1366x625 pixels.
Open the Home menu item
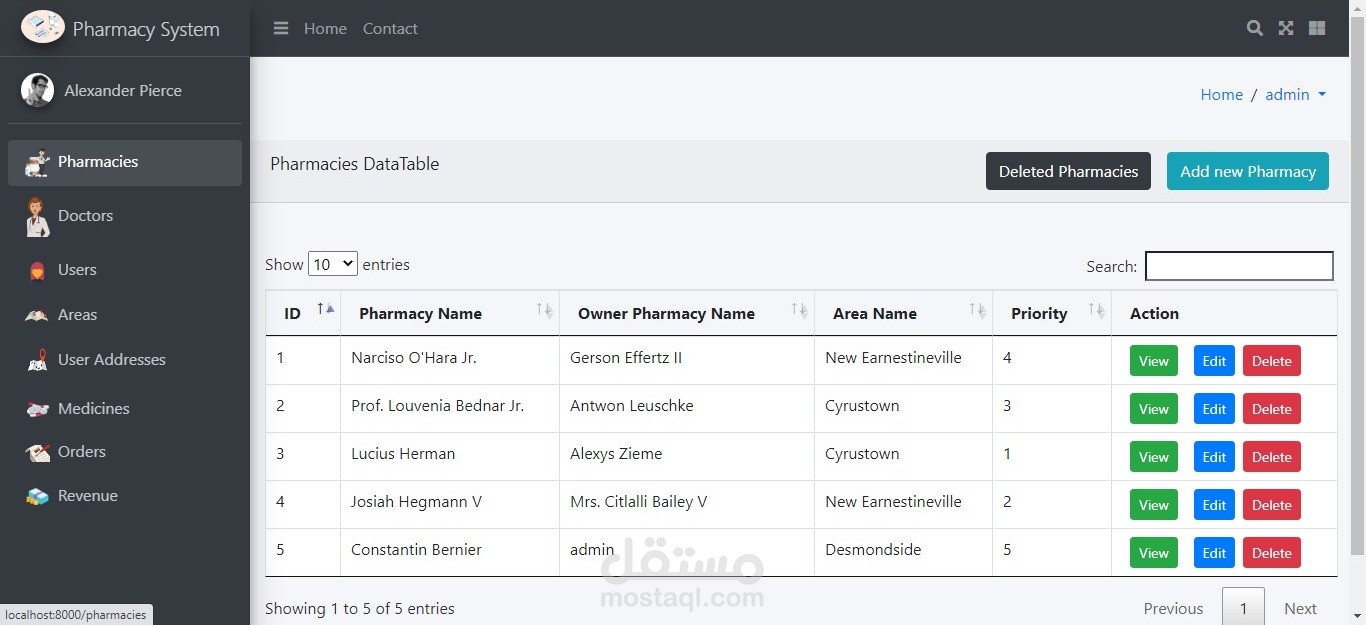coord(325,28)
